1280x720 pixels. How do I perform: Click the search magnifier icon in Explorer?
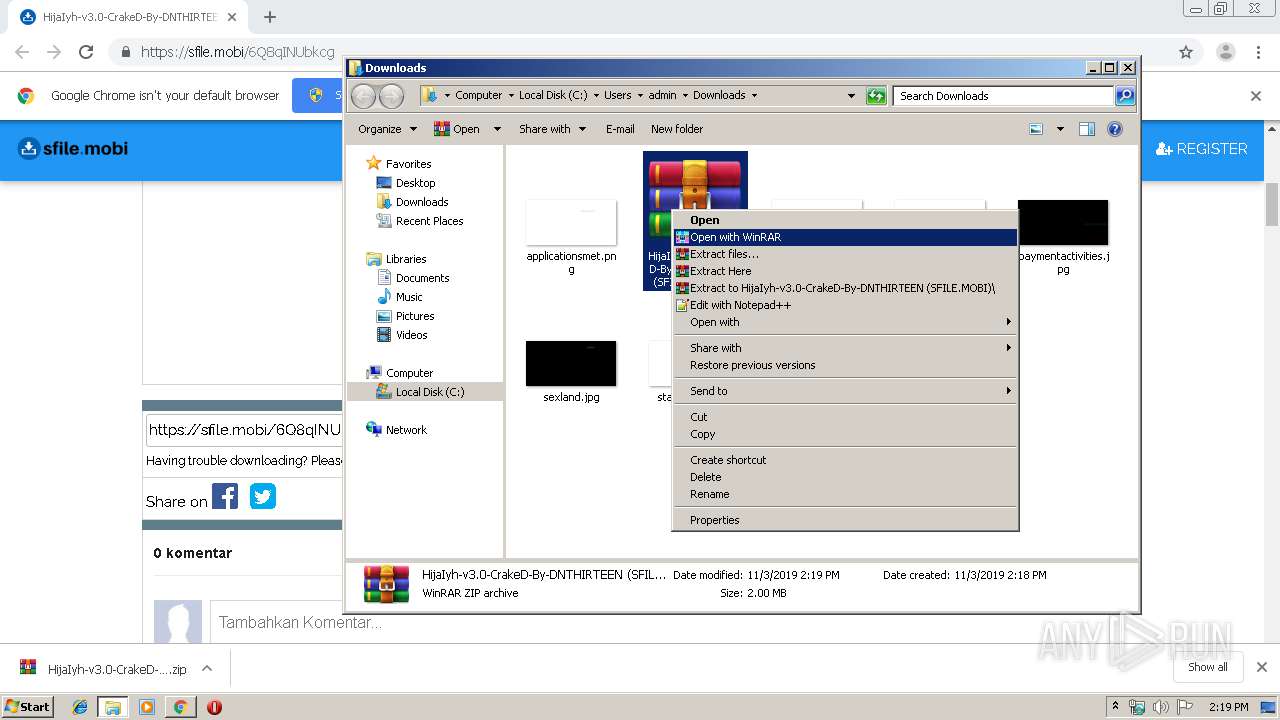pos(1125,96)
